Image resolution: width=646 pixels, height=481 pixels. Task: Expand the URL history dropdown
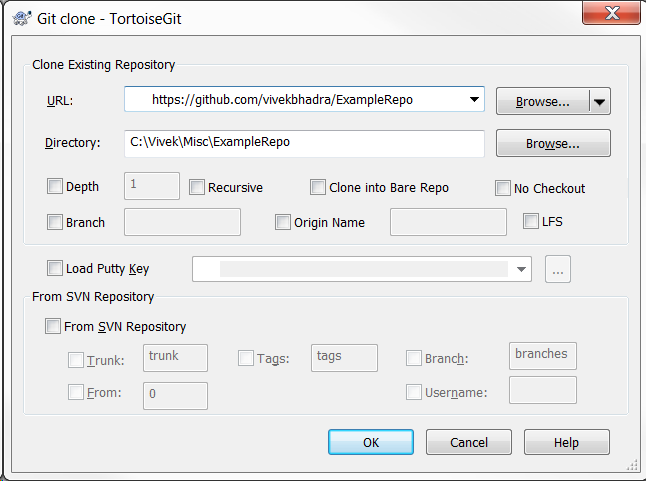474,100
